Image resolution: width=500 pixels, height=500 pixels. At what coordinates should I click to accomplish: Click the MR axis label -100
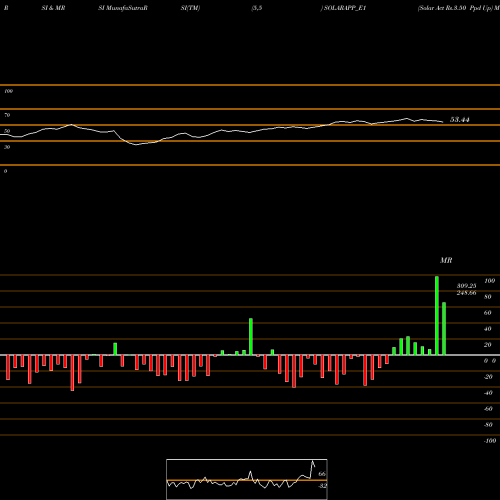pos(490,441)
